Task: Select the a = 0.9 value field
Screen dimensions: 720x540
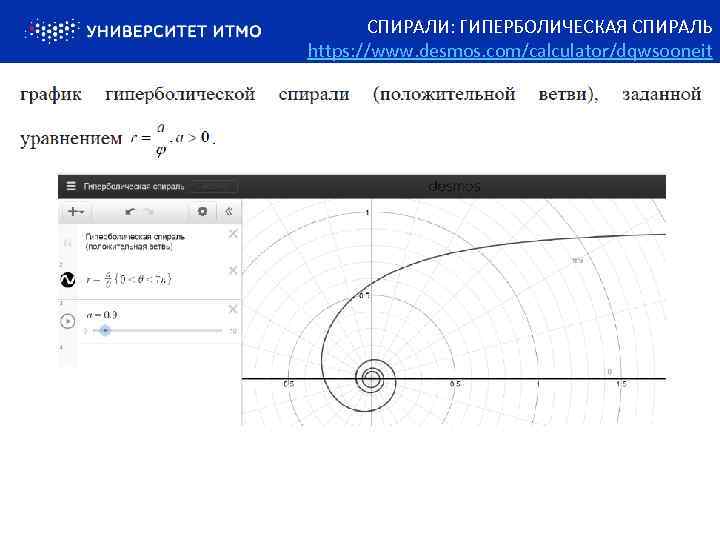Action: point(101,315)
